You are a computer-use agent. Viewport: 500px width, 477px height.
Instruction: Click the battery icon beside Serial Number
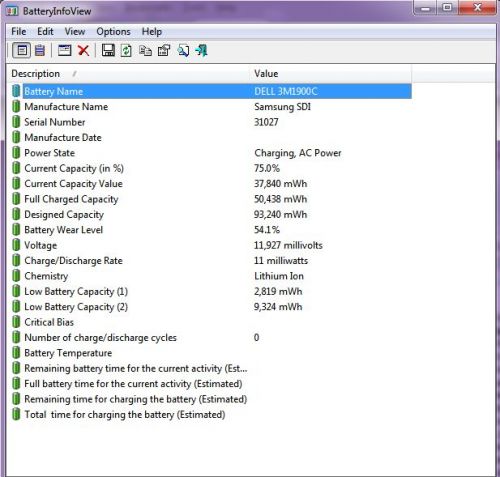16,122
